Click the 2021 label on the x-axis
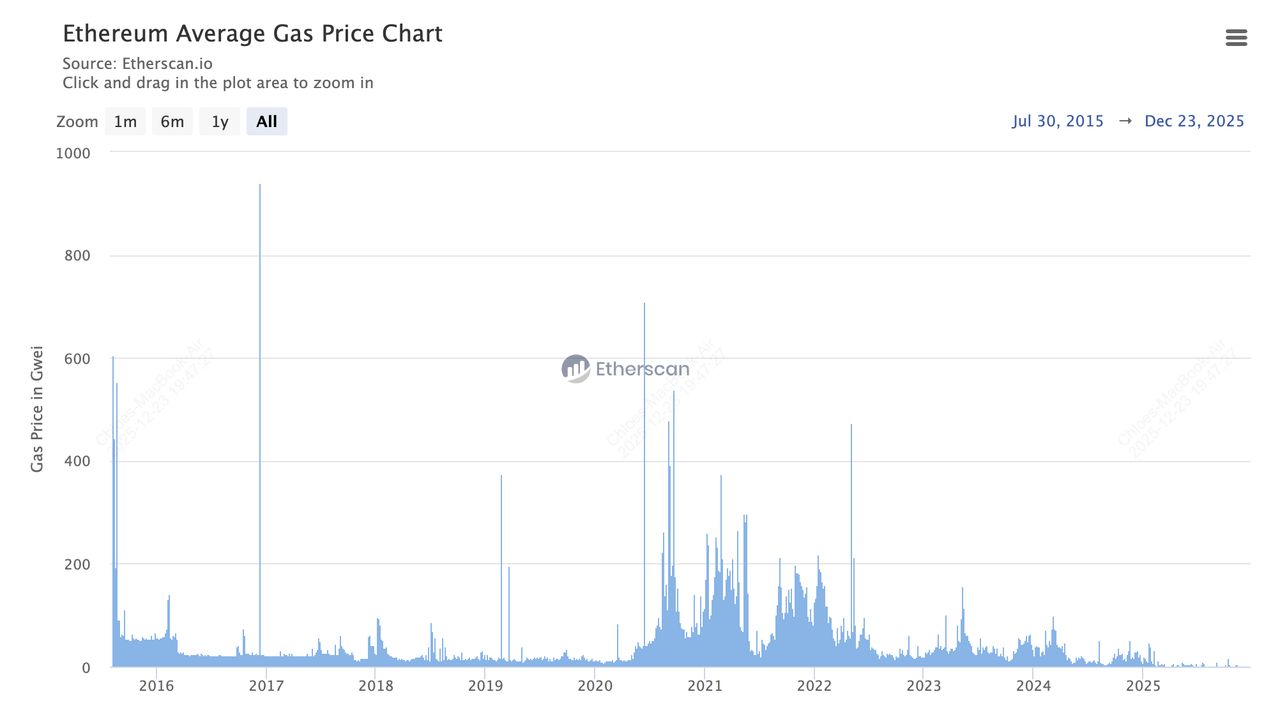 [x=705, y=686]
